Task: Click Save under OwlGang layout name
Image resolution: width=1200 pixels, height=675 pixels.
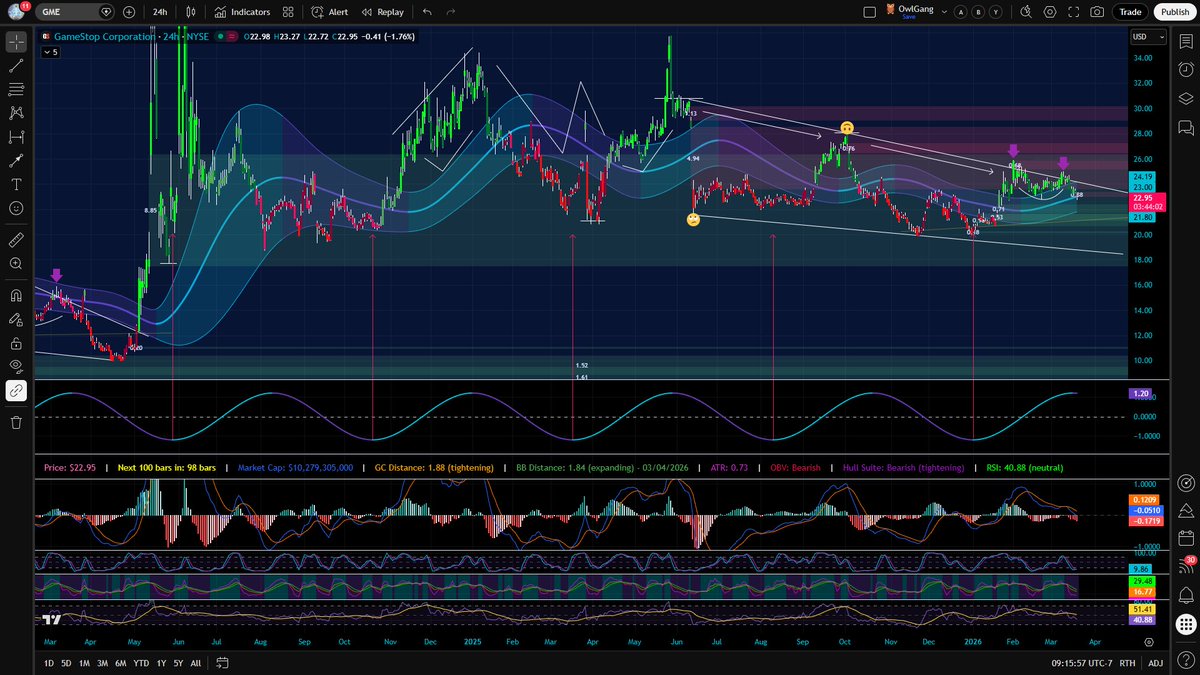Action: [x=907, y=17]
